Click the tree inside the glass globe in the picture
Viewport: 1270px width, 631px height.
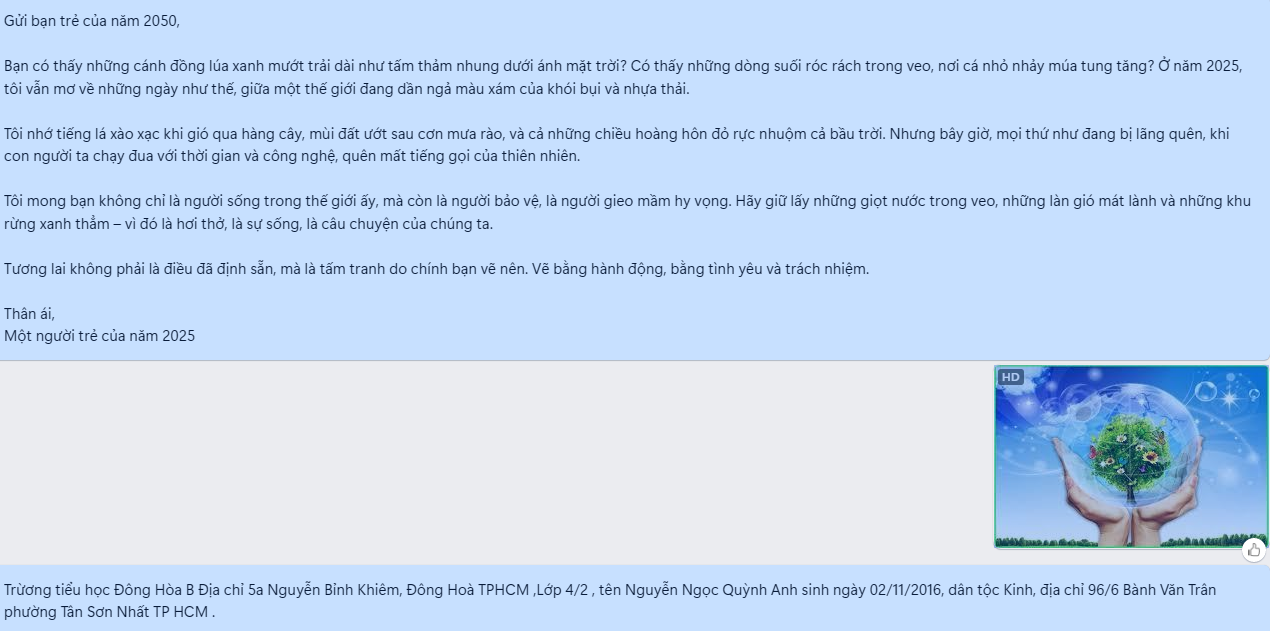pyautogui.click(x=1129, y=457)
